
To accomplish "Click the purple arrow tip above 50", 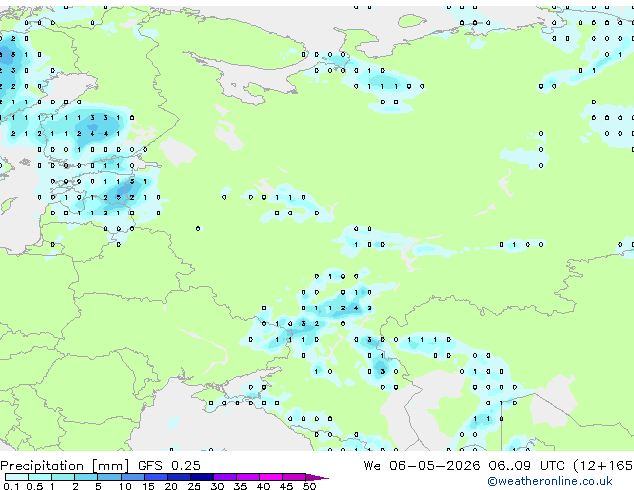I will coord(317,477).
